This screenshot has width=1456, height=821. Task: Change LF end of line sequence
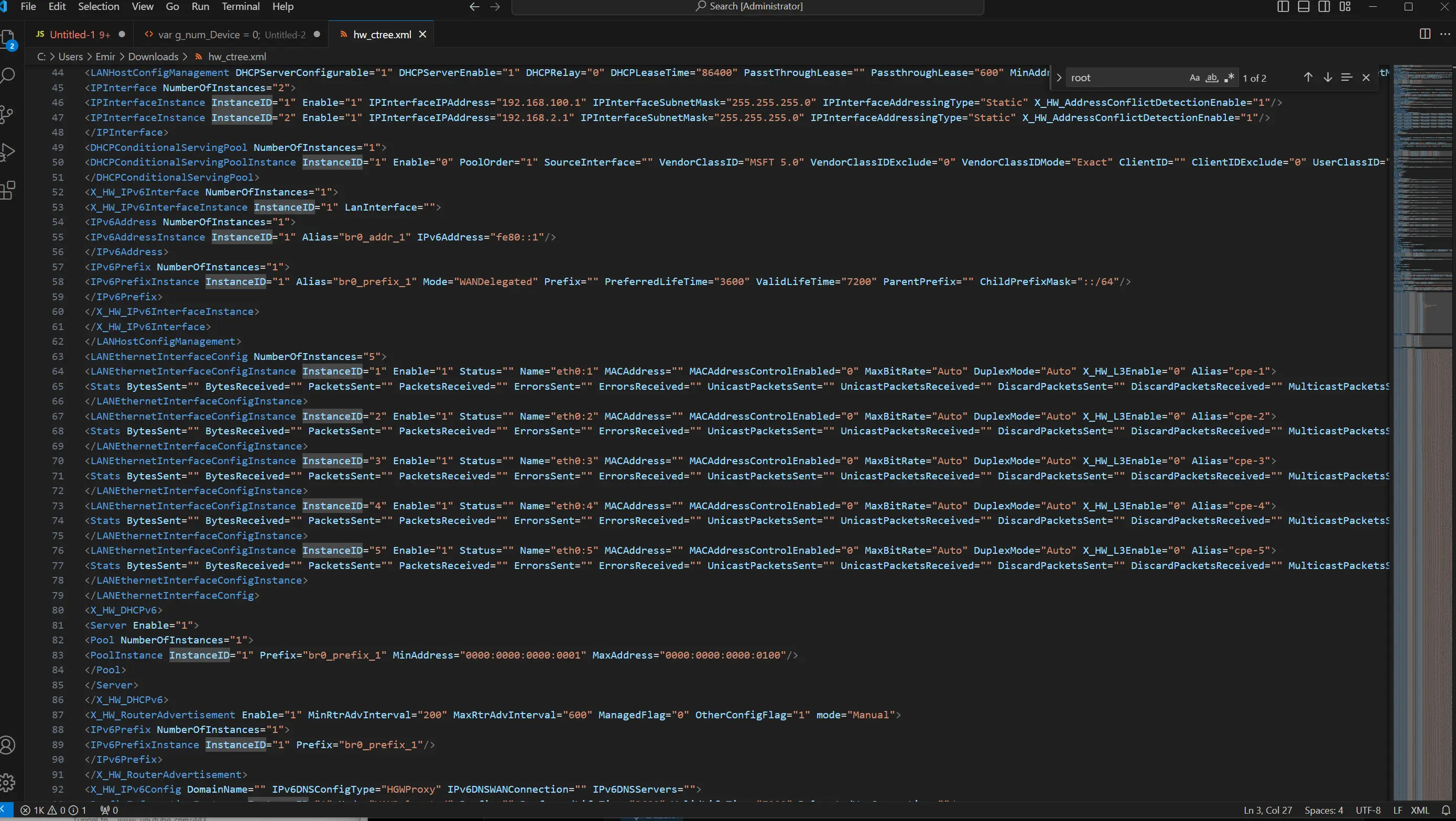point(1397,811)
